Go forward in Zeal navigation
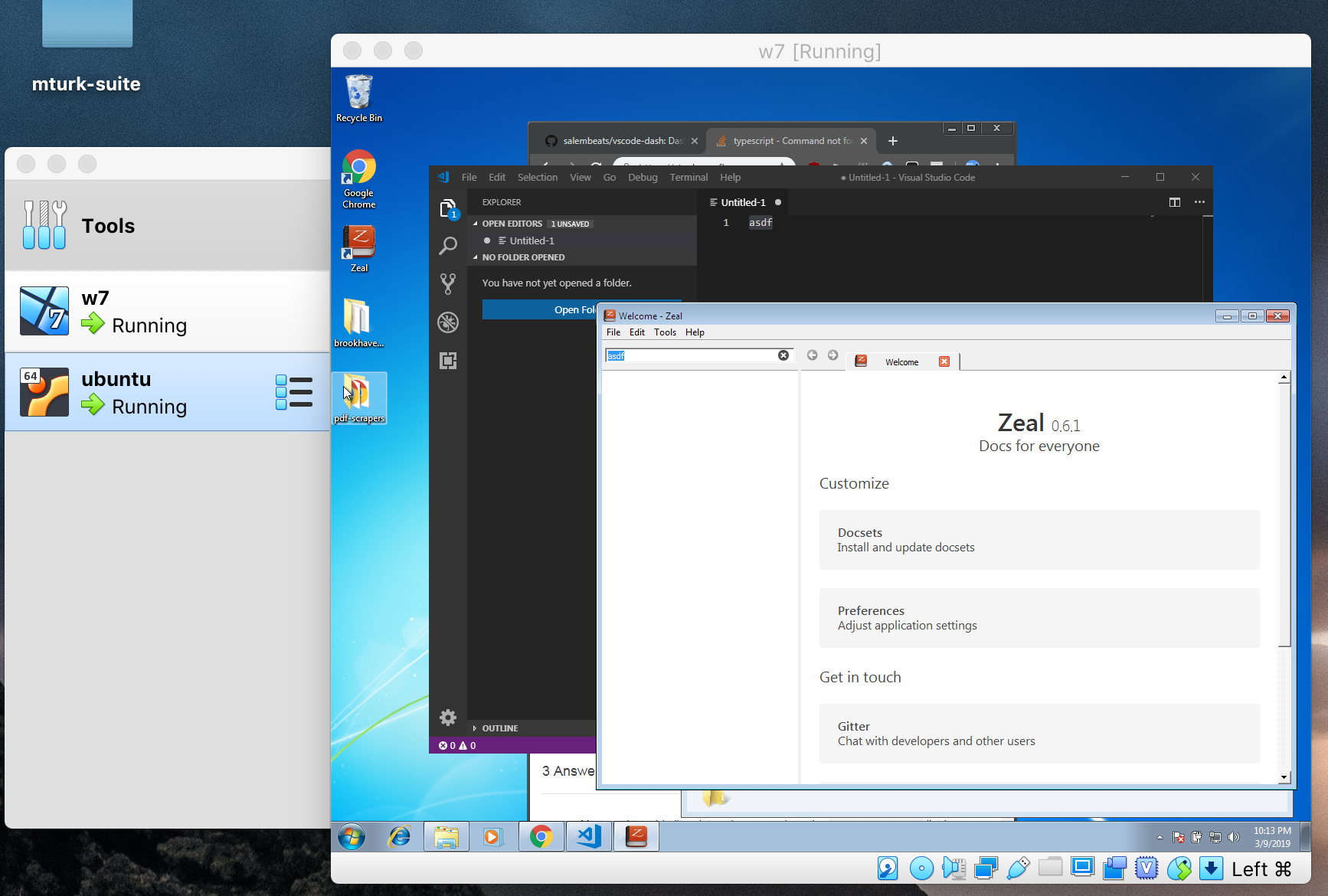 (x=832, y=355)
